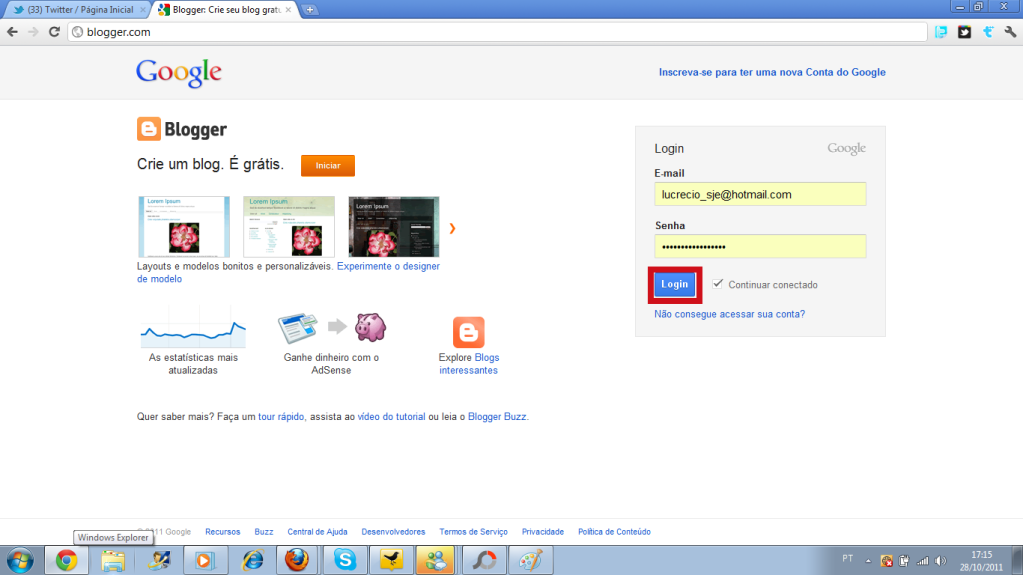Select the dark template thumbnail

393,227
